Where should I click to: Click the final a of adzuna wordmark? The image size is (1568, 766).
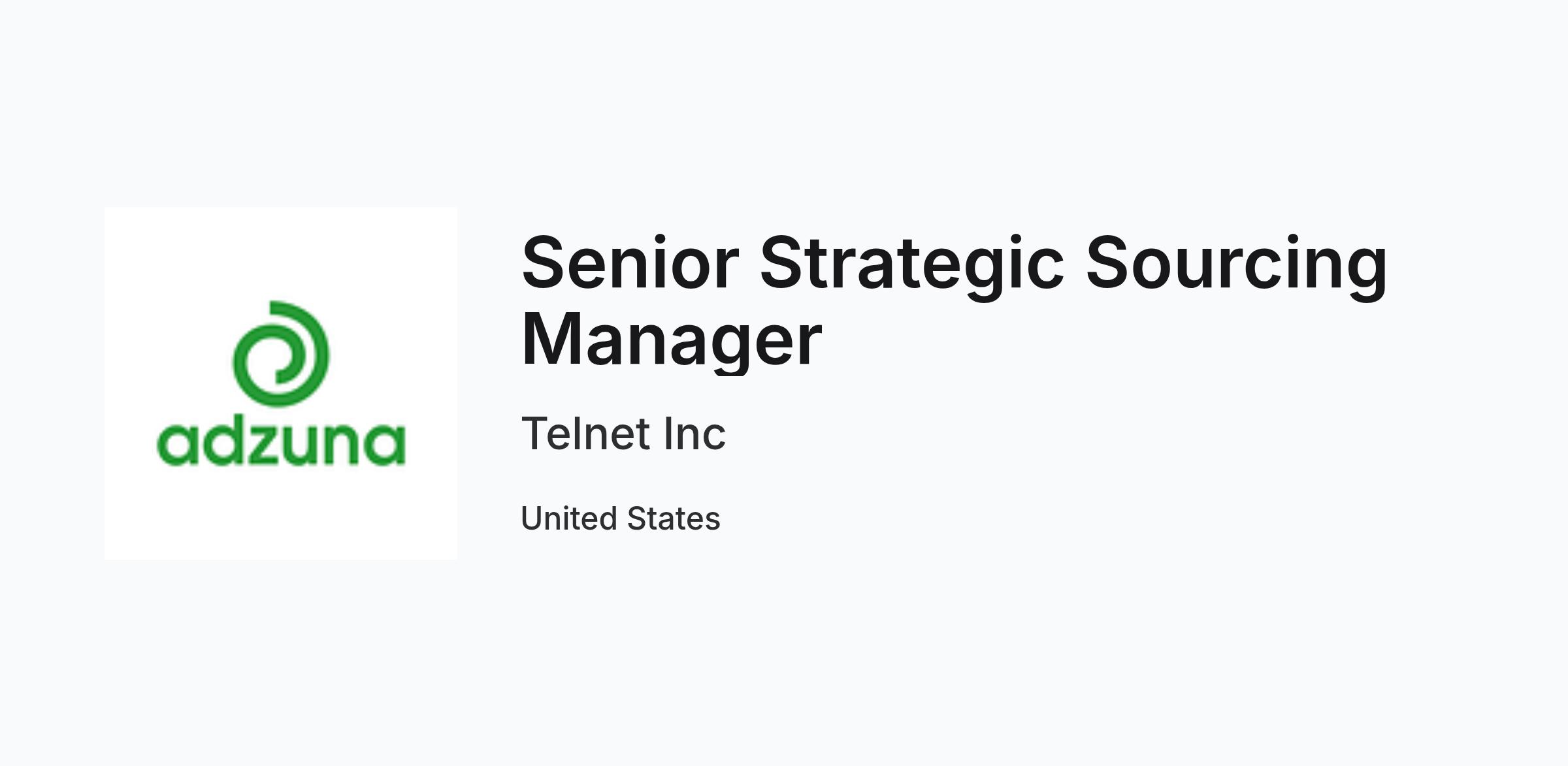[386, 445]
